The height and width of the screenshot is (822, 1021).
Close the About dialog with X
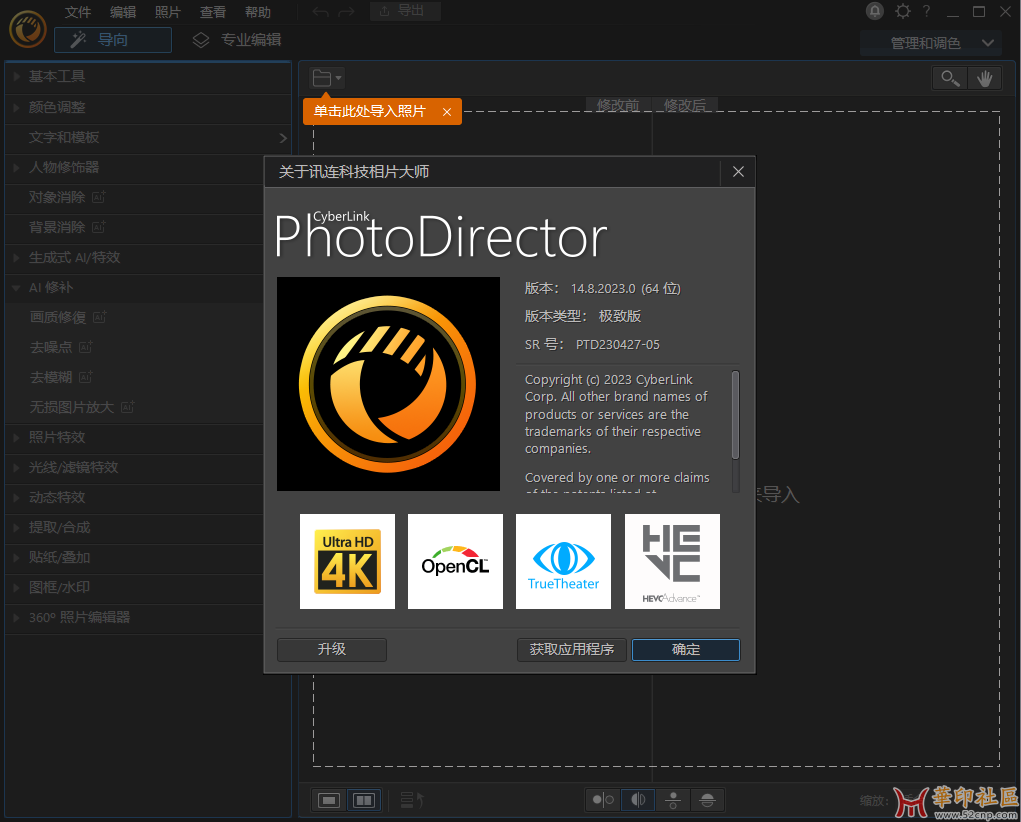(x=738, y=171)
